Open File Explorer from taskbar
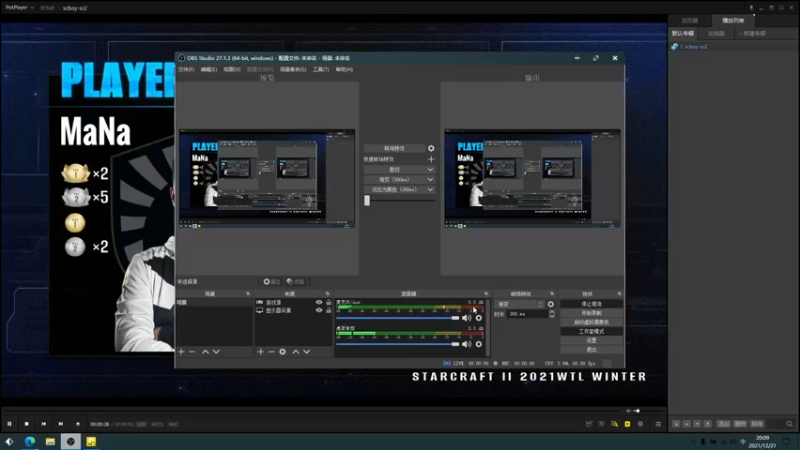The width and height of the screenshot is (800, 450). pyautogui.click(x=50, y=441)
